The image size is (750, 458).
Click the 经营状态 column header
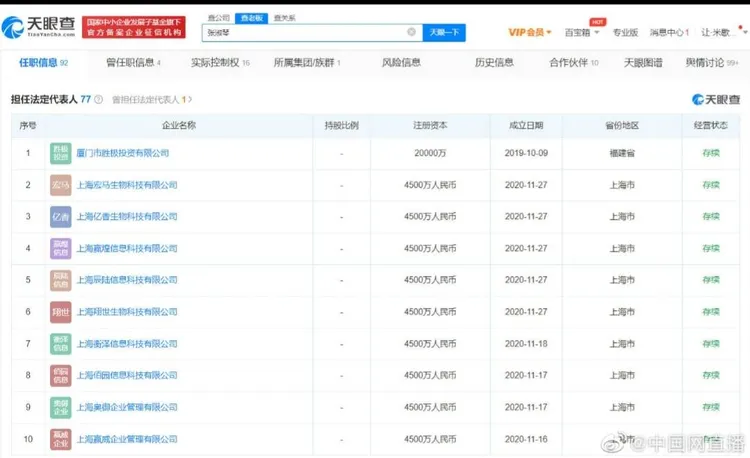coord(711,125)
